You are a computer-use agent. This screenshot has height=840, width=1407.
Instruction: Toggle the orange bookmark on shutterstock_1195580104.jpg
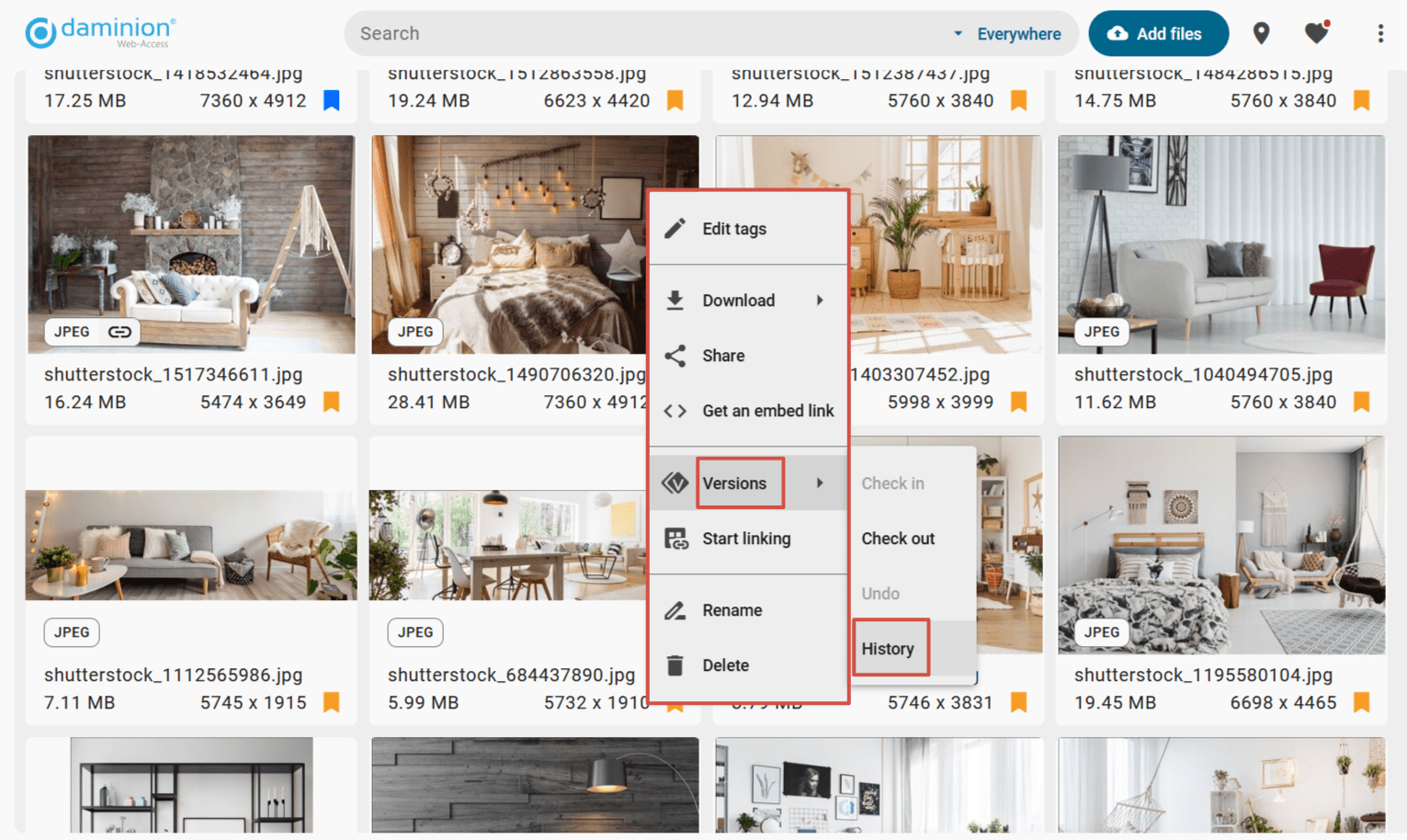[1361, 701]
